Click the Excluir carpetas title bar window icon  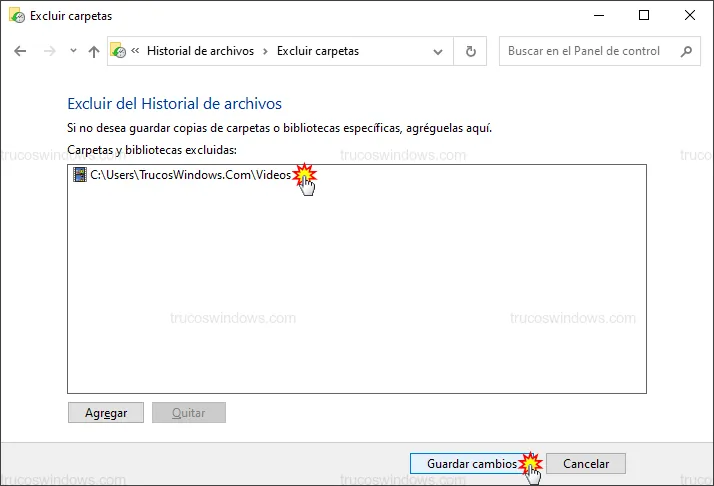15,15
